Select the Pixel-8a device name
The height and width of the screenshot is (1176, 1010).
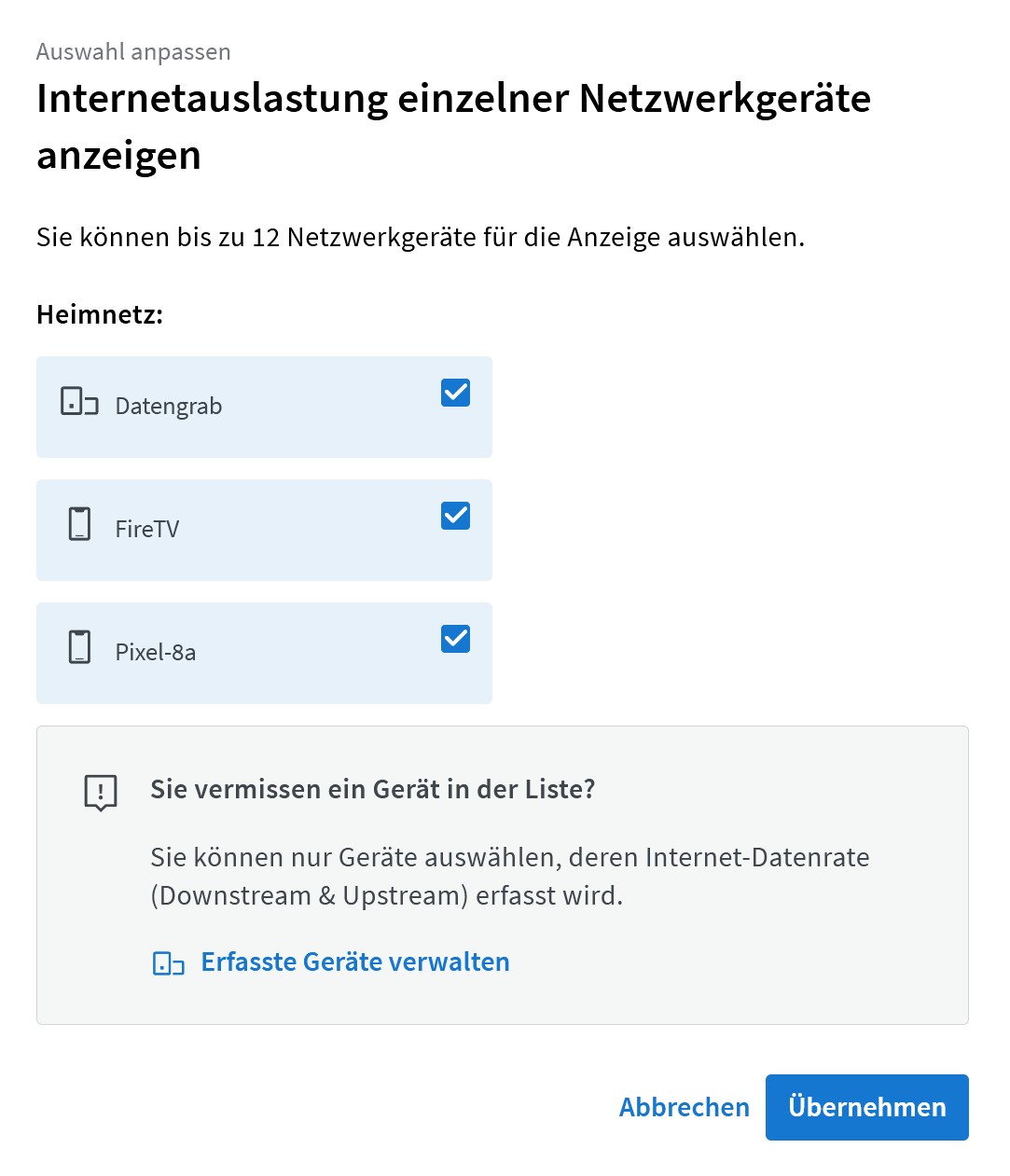[156, 653]
